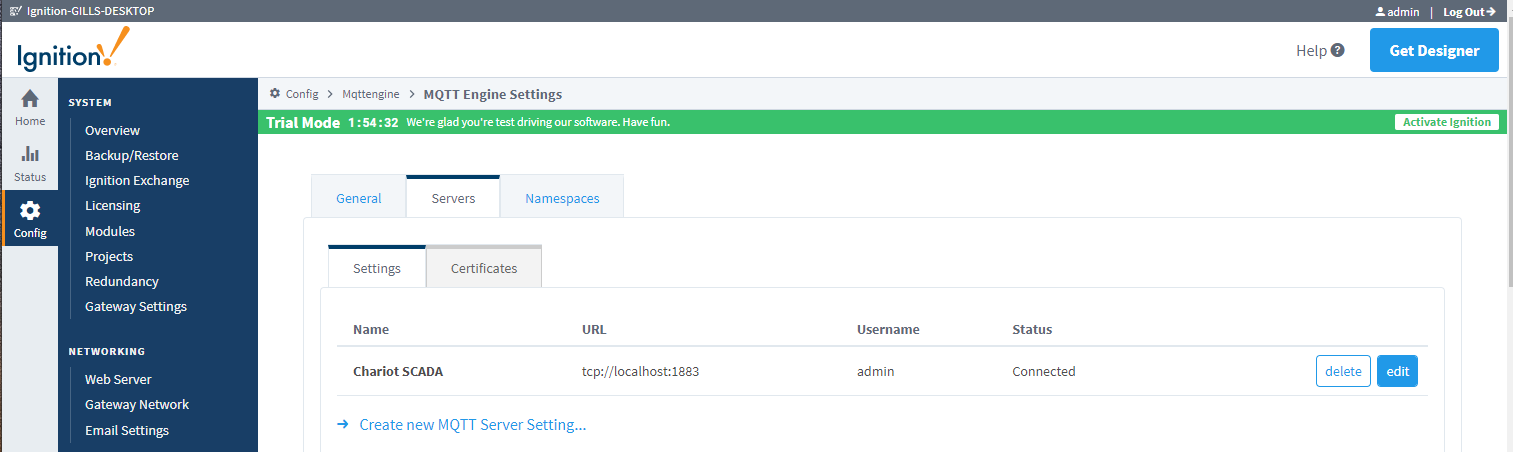Switch to the General tab

pos(359,198)
